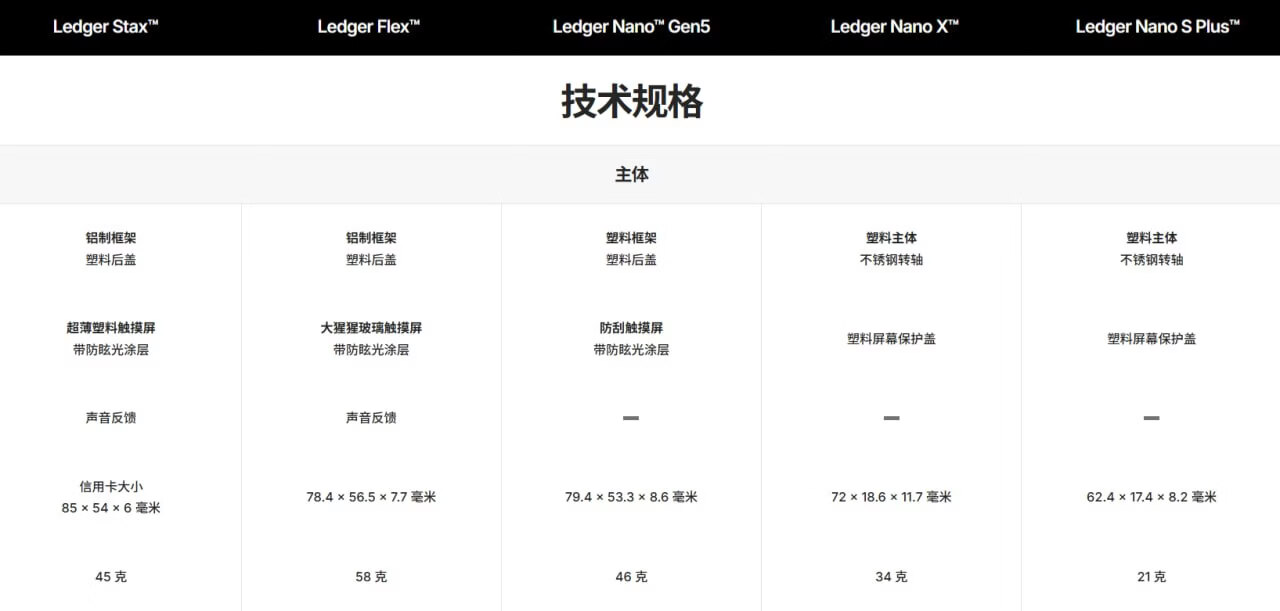Click 塑料后盖 in the Stax column
This screenshot has width=1280, height=611.
pyautogui.click(x=111, y=260)
